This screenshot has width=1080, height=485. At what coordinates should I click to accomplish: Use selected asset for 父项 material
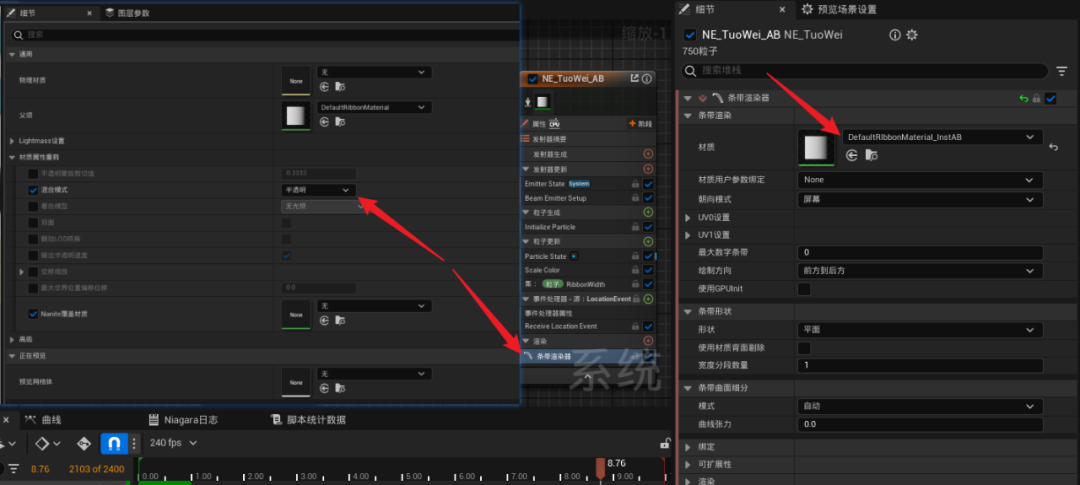pos(324,122)
